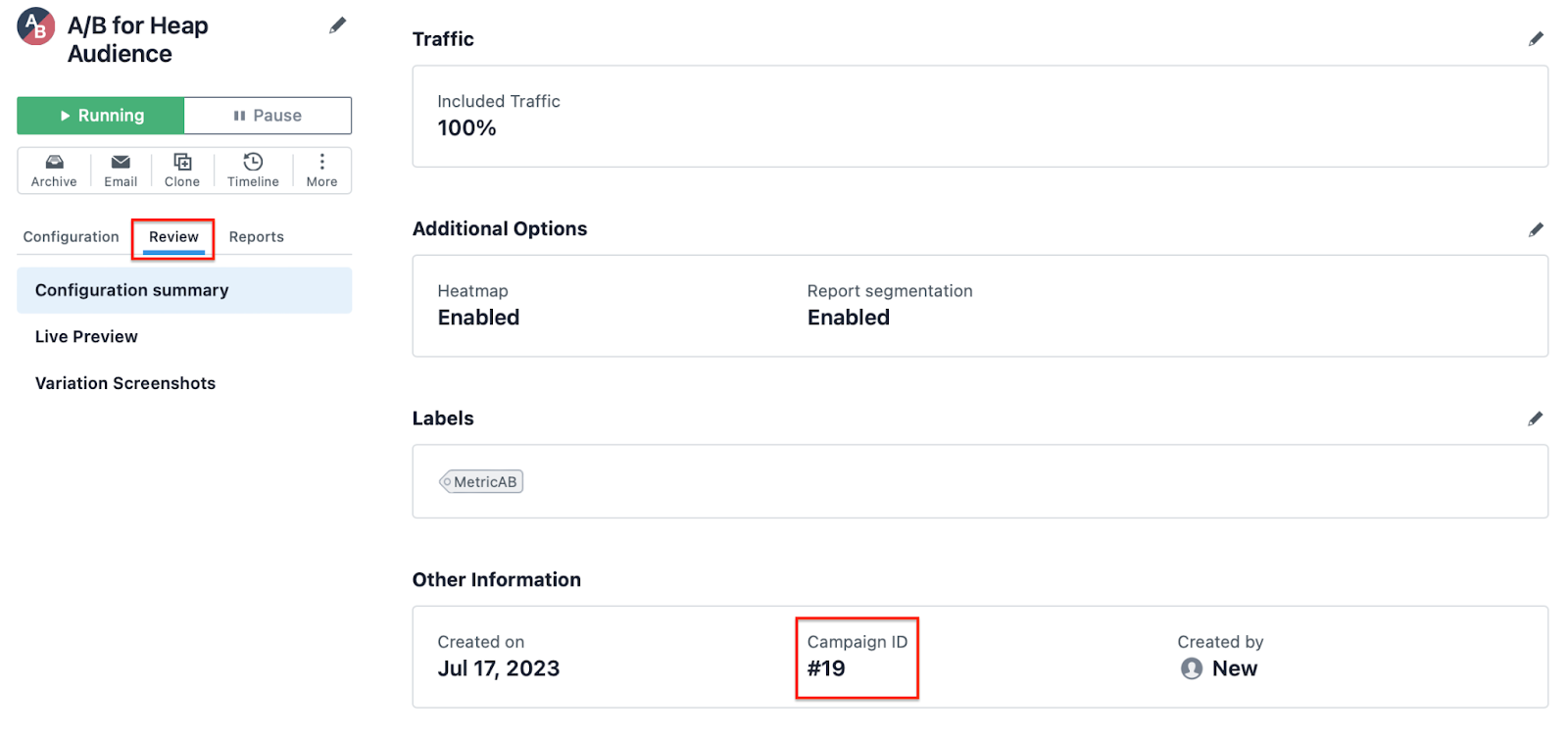Click the creator avatar next to New

click(x=1192, y=668)
